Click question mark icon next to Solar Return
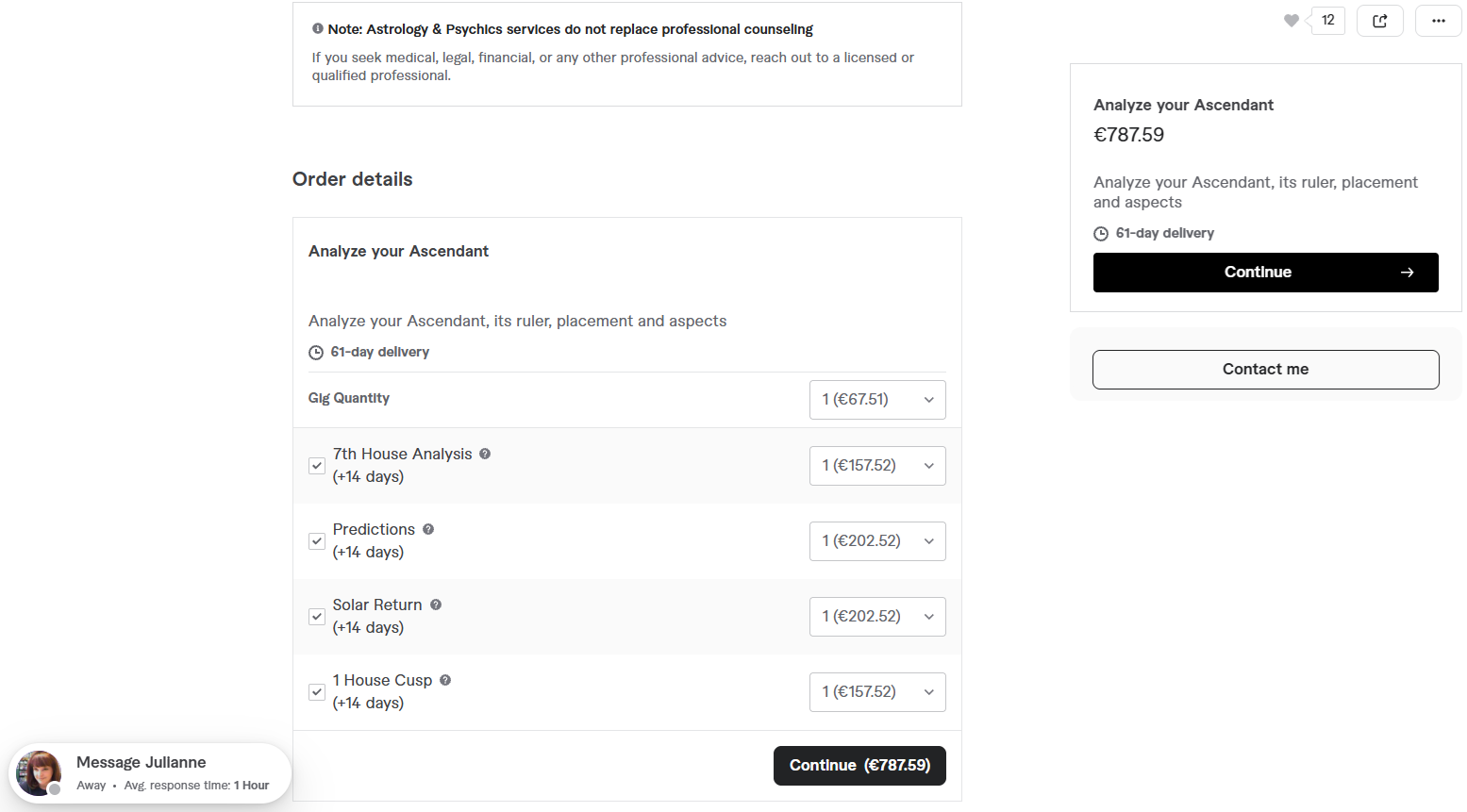 coord(436,605)
